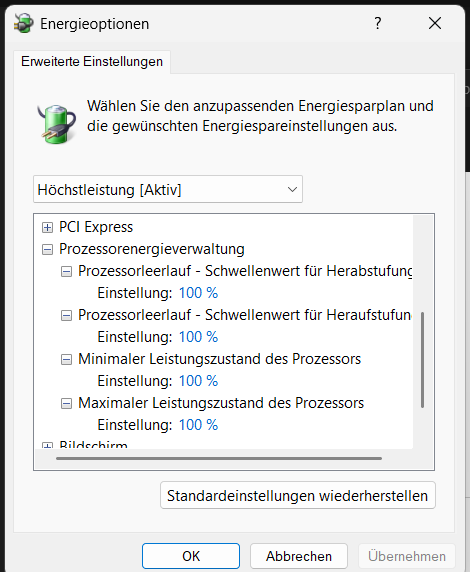Expand the PCI Express node
The height and width of the screenshot is (572, 470).
47,227
